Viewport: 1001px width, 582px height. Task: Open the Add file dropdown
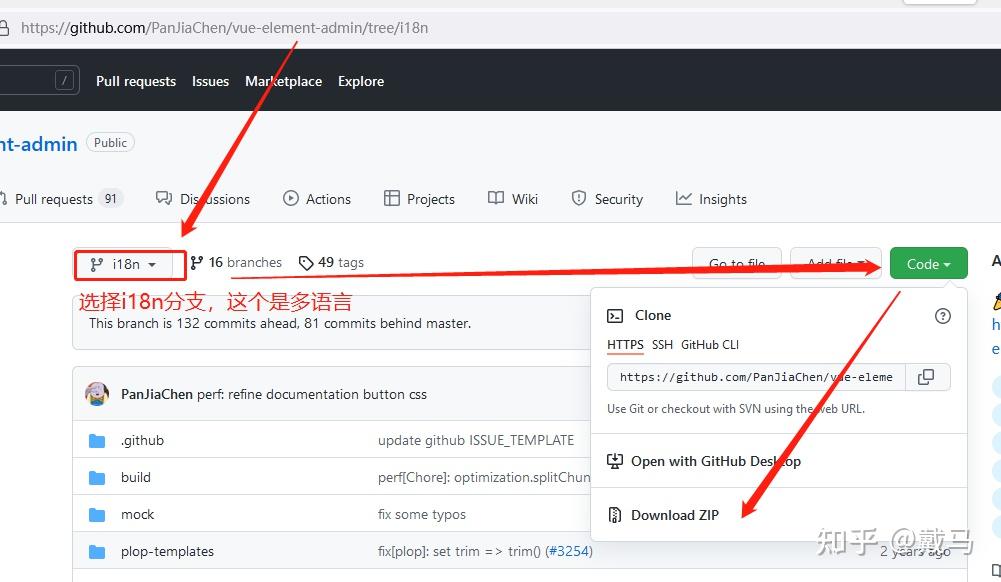pyautogui.click(x=836, y=263)
